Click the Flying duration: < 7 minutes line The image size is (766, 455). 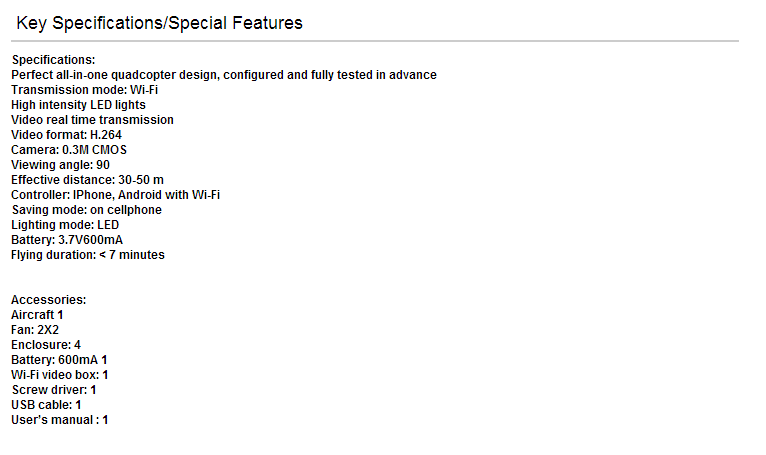pyautogui.click(x=88, y=255)
